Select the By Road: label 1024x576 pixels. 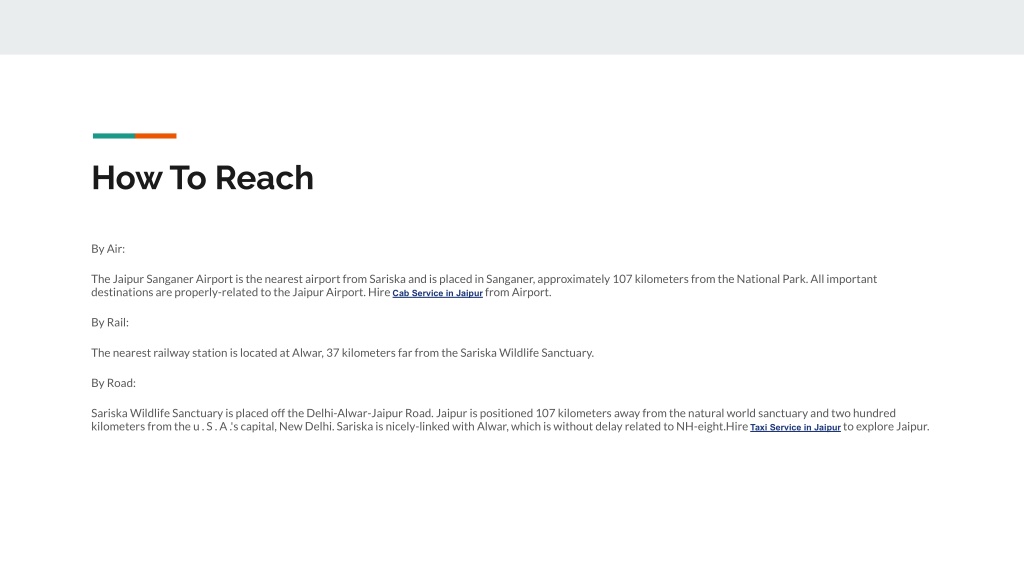click(x=114, y=383)
